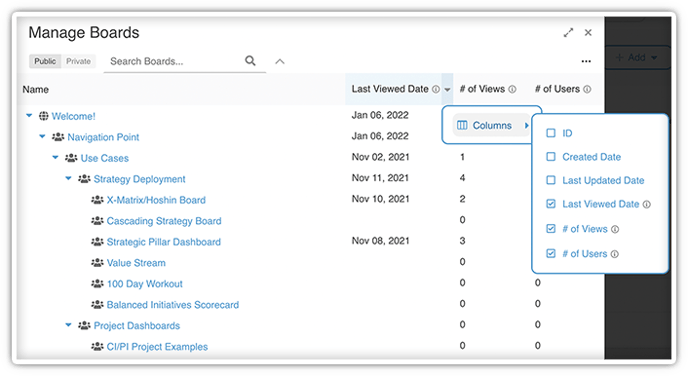688x376 pixels.
Task: Switch to Private boards
Action: coord(79,61)
